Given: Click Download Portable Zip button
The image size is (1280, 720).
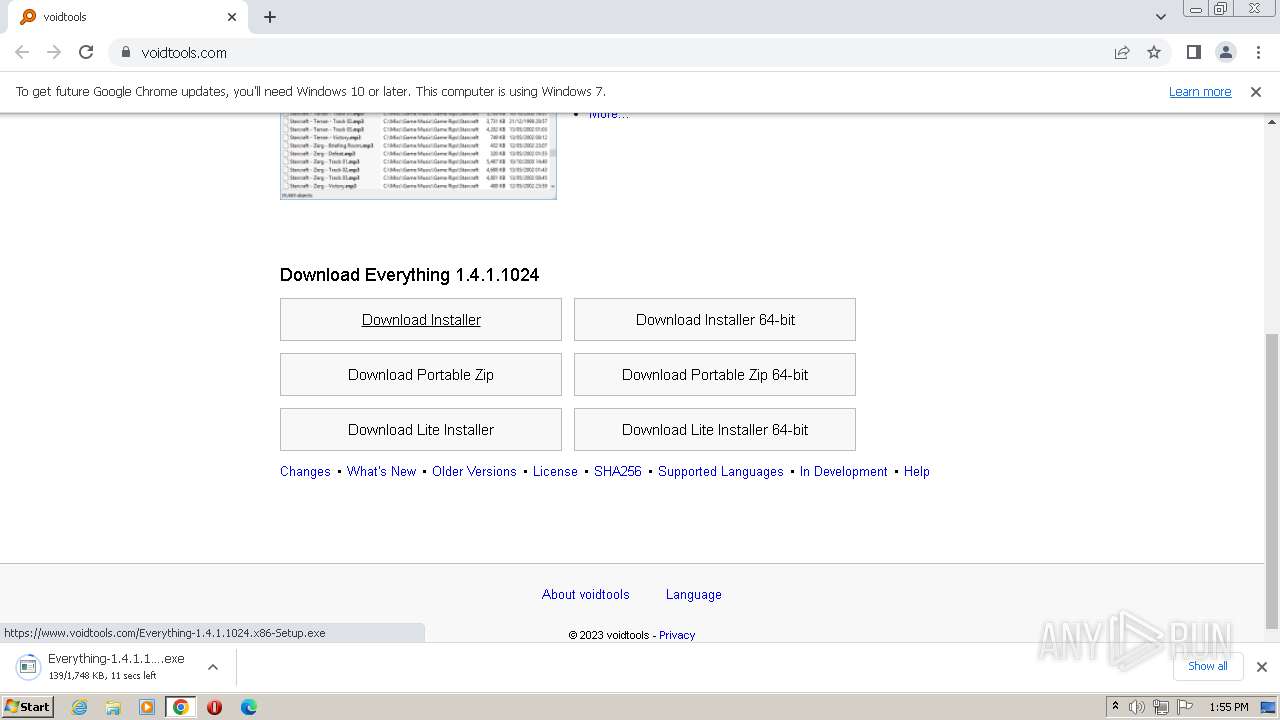Looking at the screenshot, I should [x=421, y=375].
